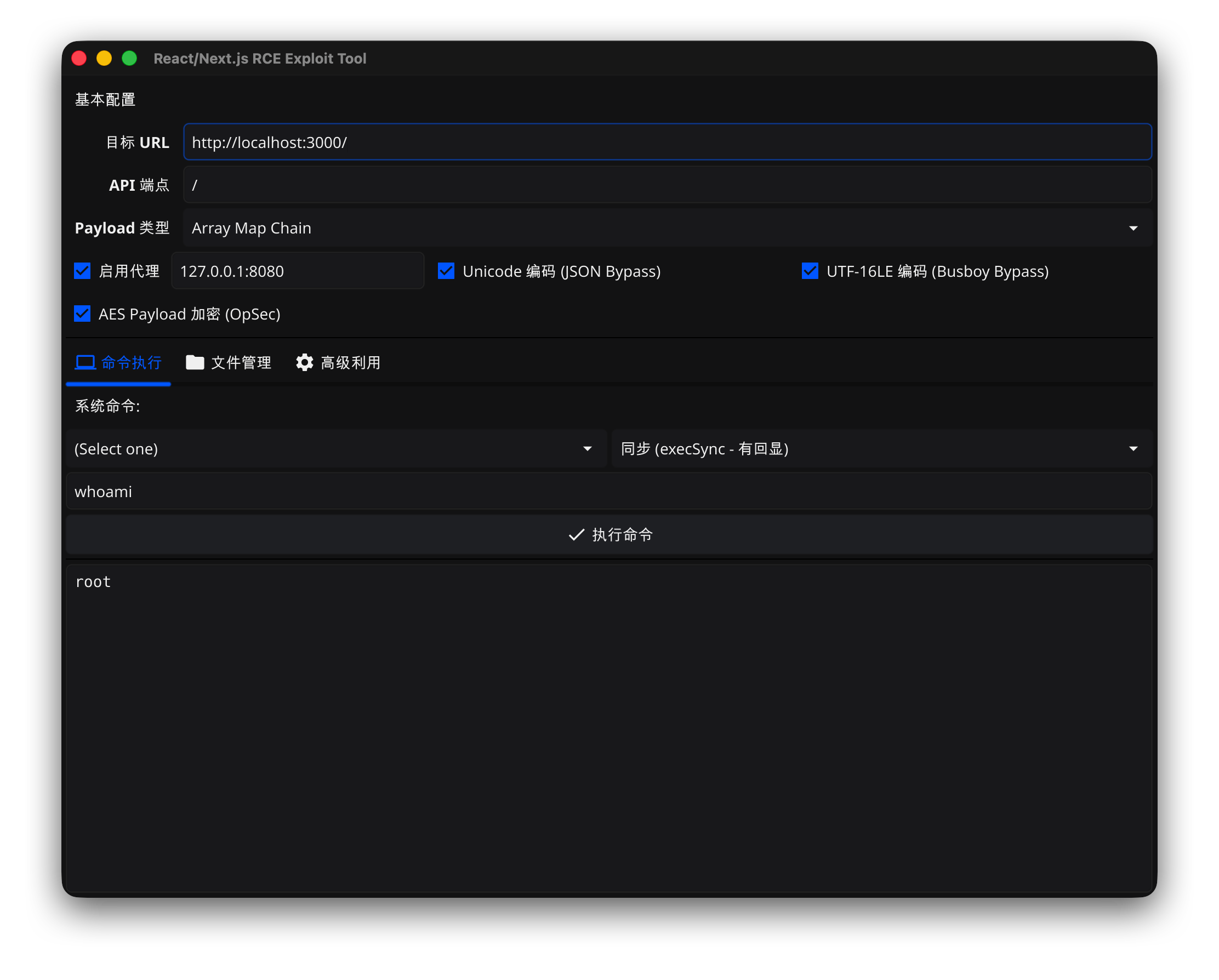1219x980 pixels.
Task: Toggle the 启用代理 checkbox
Action: pos(83,271)
